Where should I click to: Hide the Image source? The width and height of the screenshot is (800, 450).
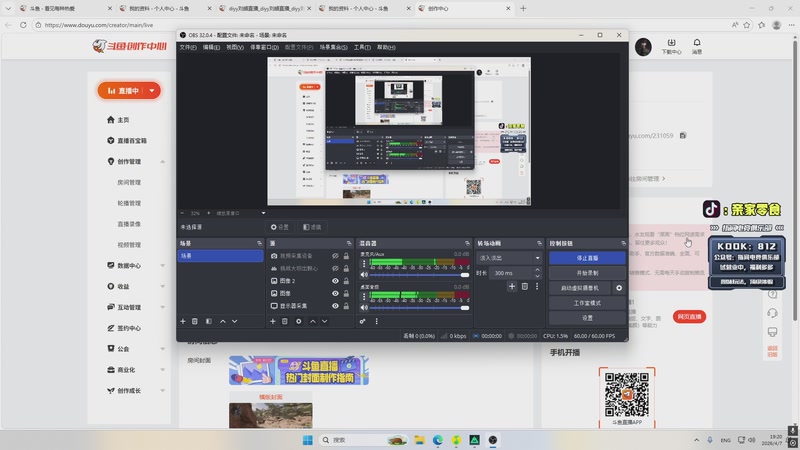tap(335, 293)
